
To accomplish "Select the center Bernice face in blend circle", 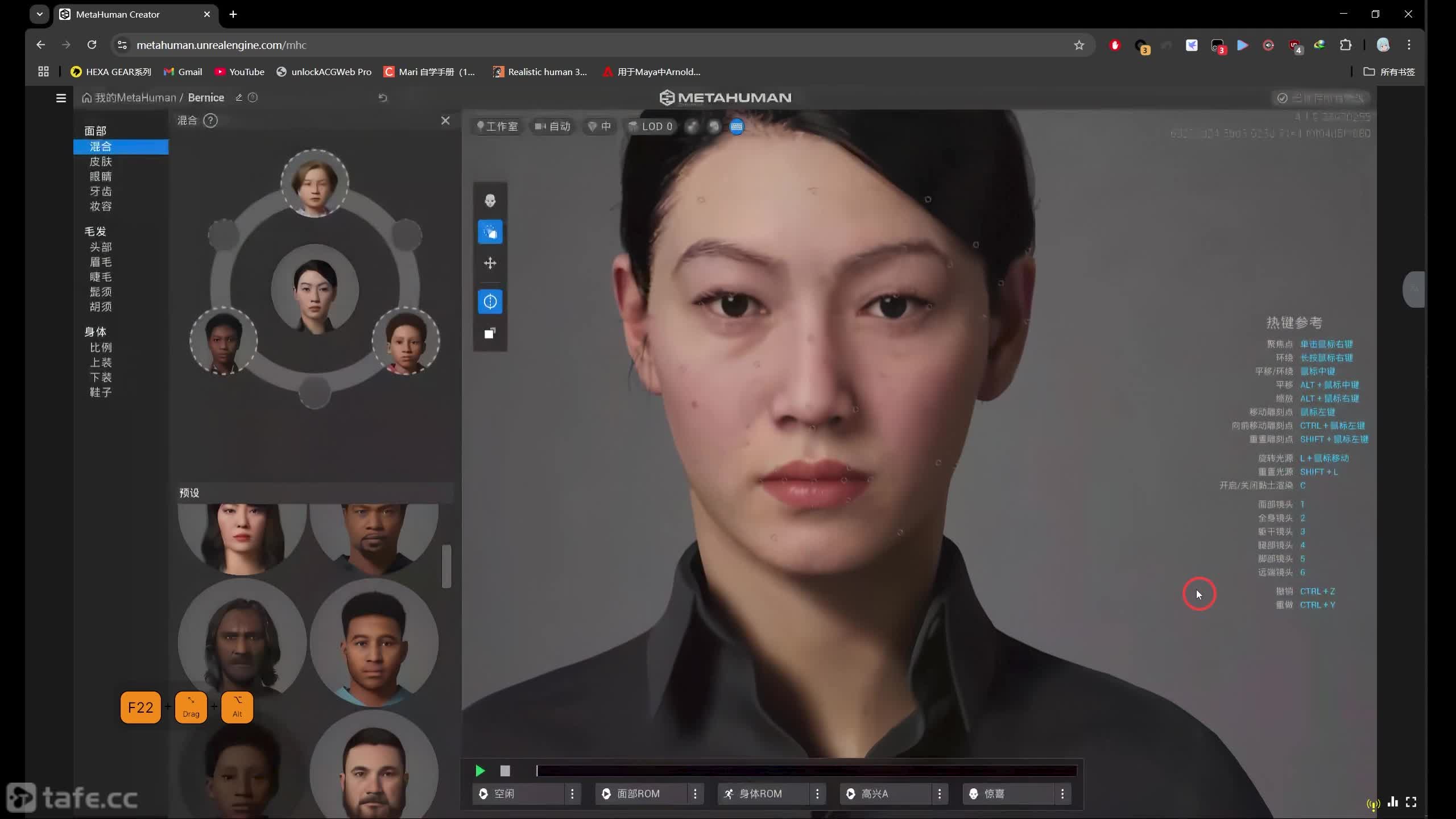I will pyautogui.click(x=315, y=289).
